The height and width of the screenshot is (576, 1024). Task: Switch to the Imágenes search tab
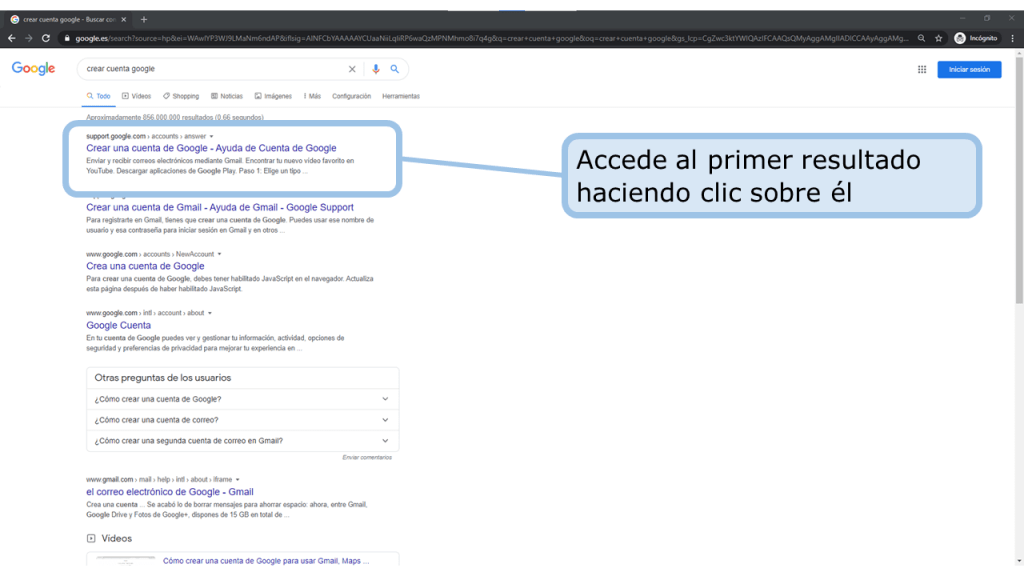tap(273, 96)
